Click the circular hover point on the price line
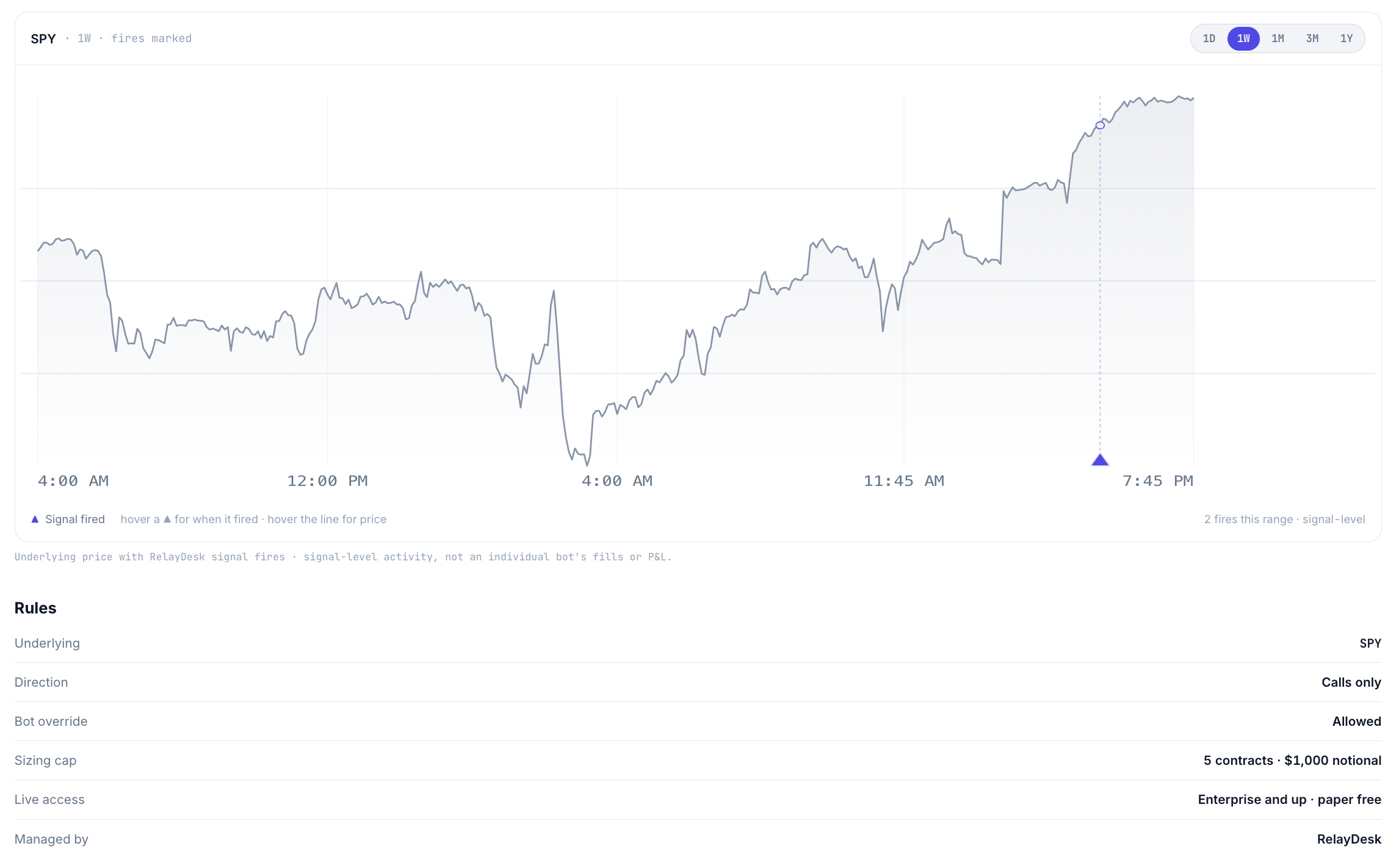The image size is (1399, 868). tap(1100, 125)
